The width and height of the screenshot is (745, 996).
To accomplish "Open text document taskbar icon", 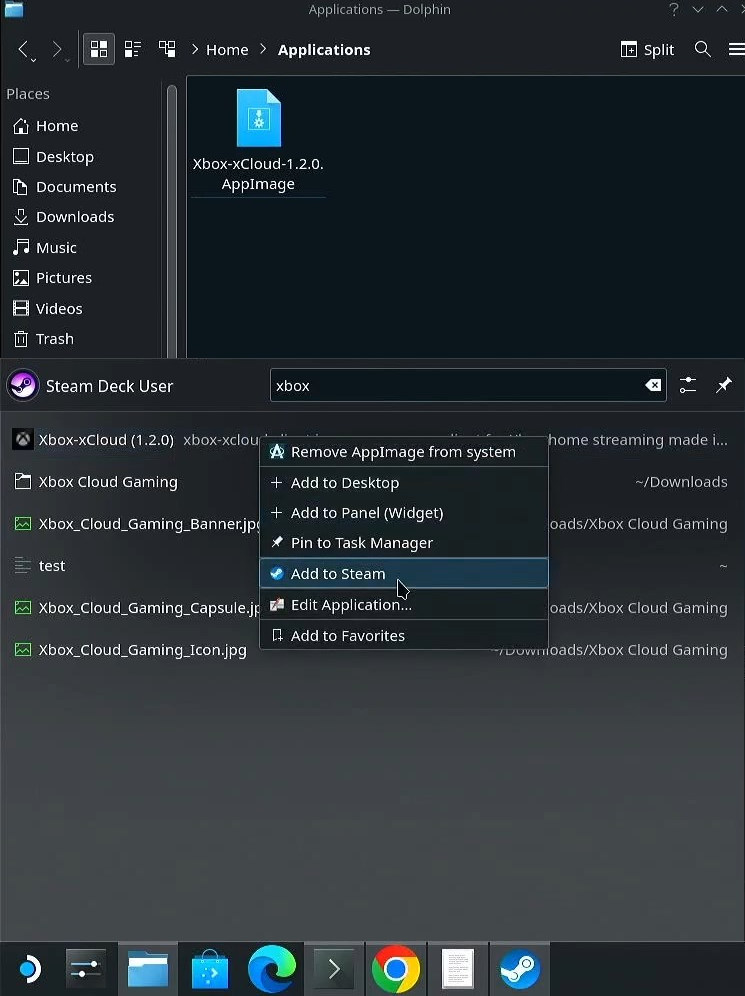I will click(x=458, y=969).
